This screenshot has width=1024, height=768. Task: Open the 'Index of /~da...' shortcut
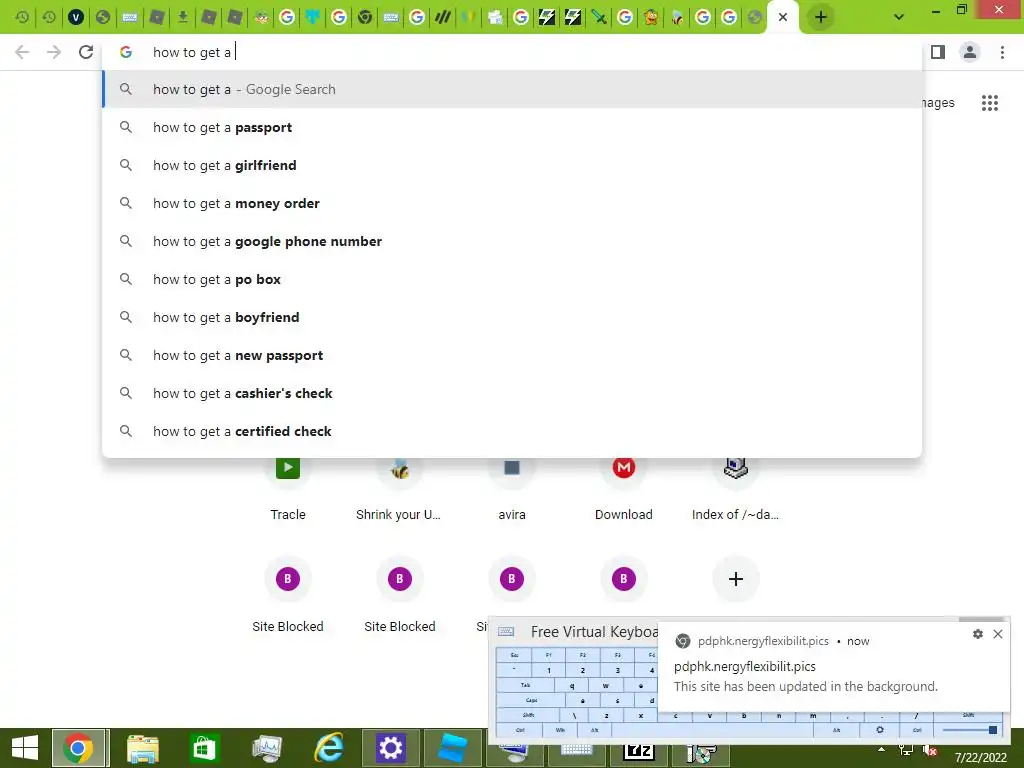coord(735,487)
